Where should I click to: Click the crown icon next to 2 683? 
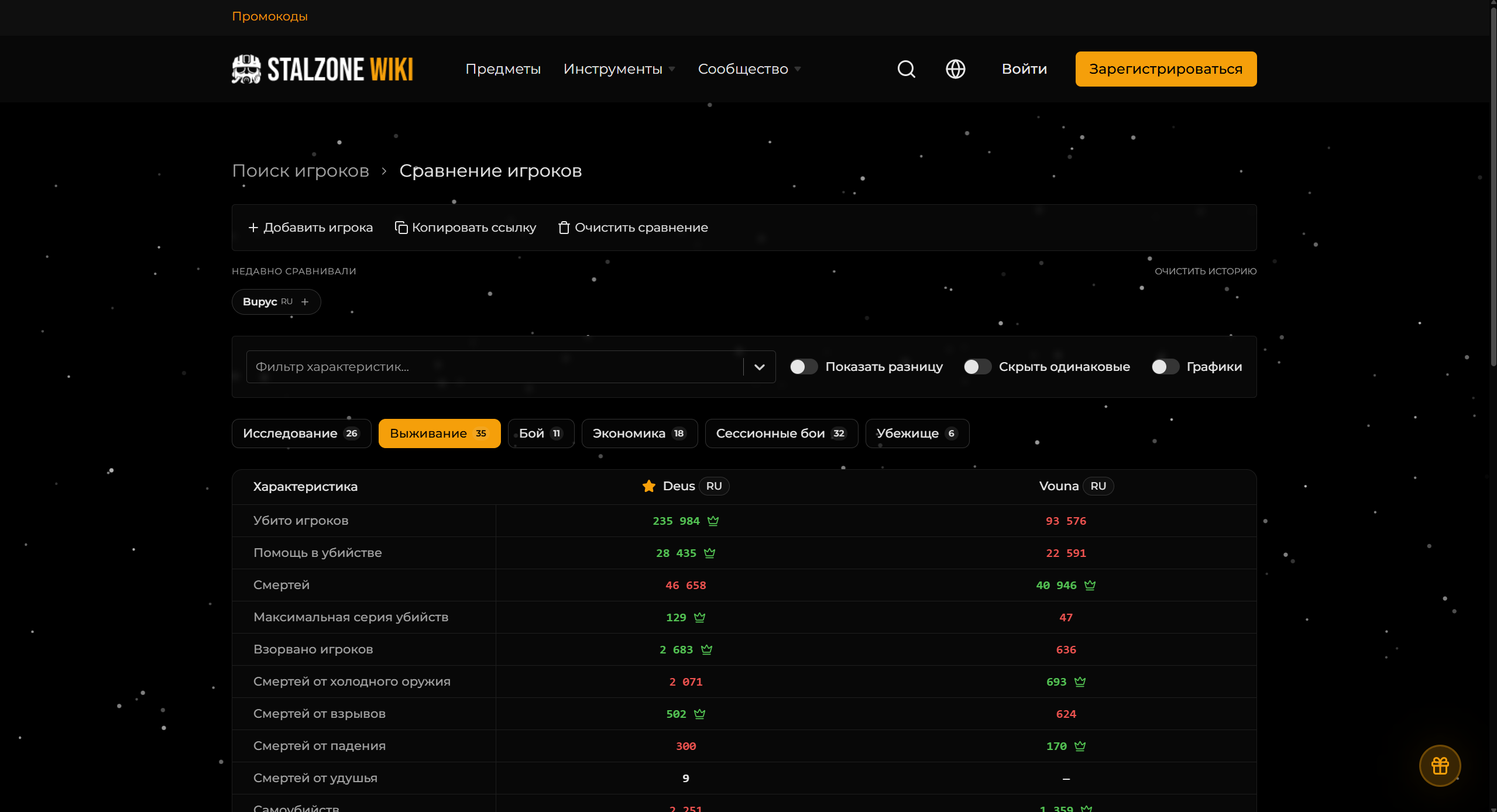click(x=706, y=649)
